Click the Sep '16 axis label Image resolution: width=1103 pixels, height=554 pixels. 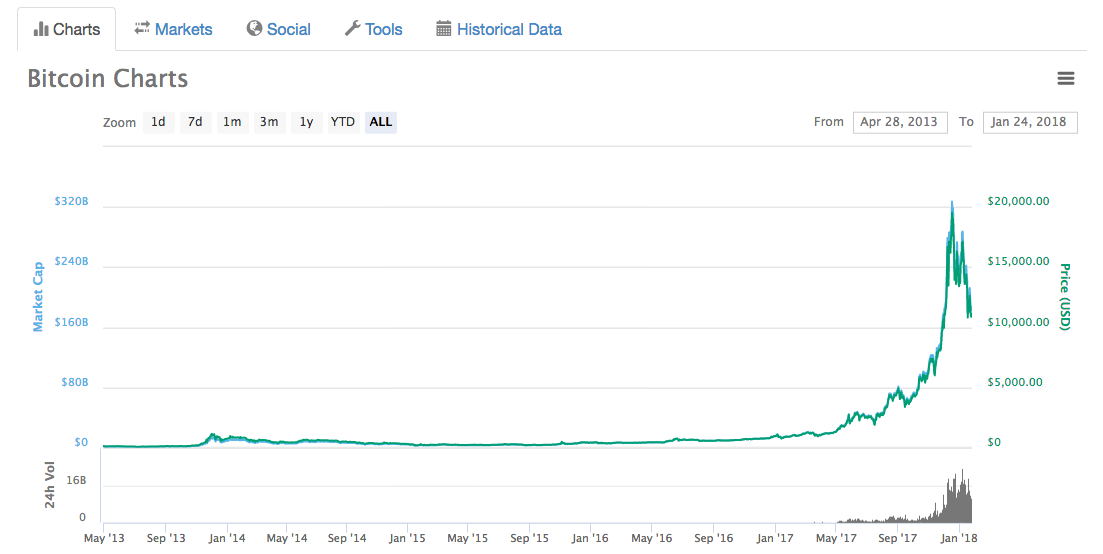tap(713, 538)
